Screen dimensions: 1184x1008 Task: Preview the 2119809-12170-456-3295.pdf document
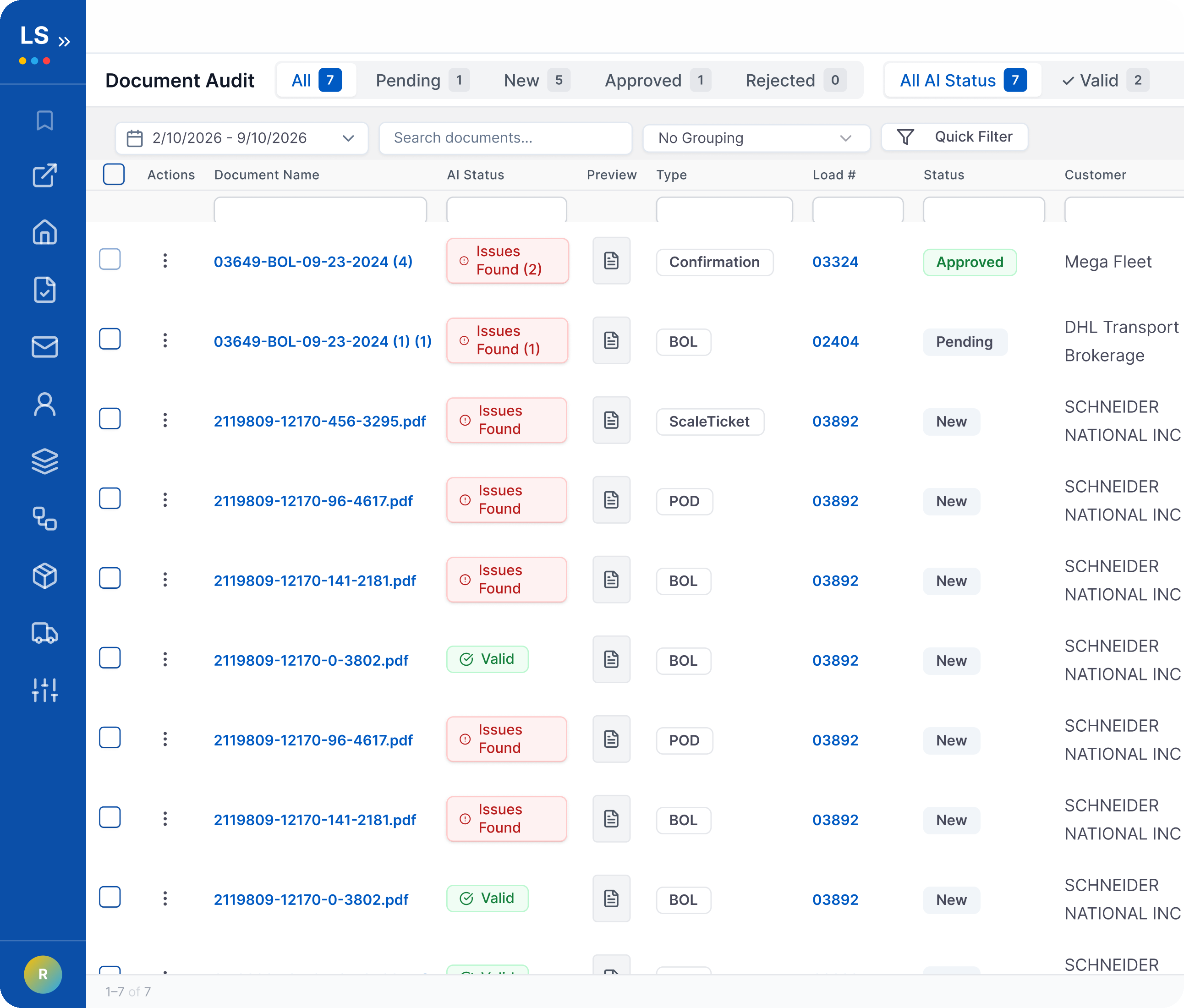[x=611, y=421]
